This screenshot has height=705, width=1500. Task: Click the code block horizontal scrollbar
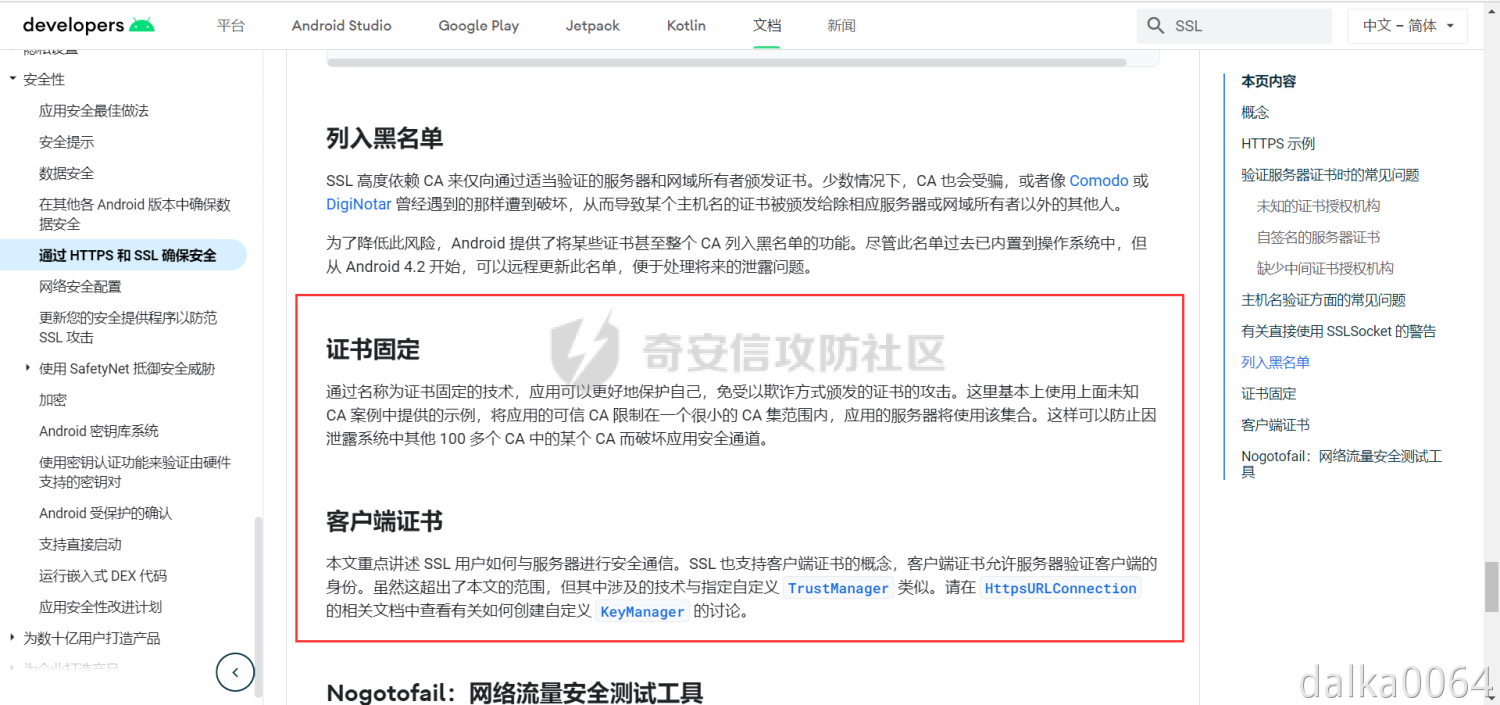[x=727, y=62]
